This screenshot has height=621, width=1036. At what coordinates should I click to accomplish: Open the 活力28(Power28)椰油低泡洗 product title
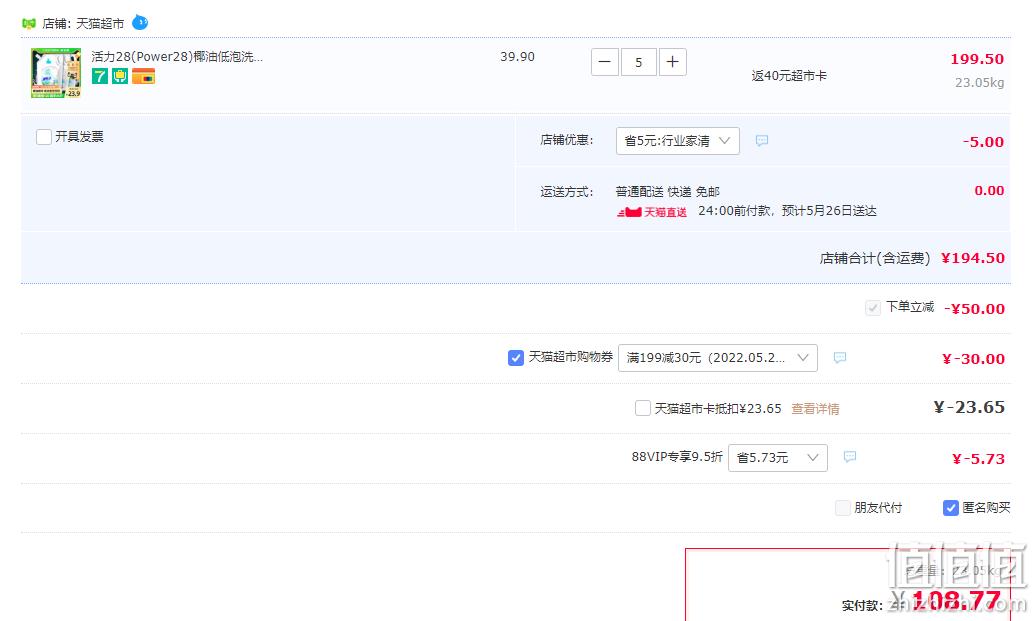[177, 57]
